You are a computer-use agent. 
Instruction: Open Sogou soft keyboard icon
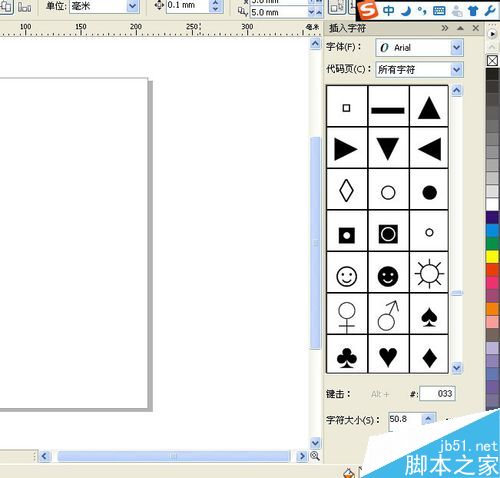point(439,11)
